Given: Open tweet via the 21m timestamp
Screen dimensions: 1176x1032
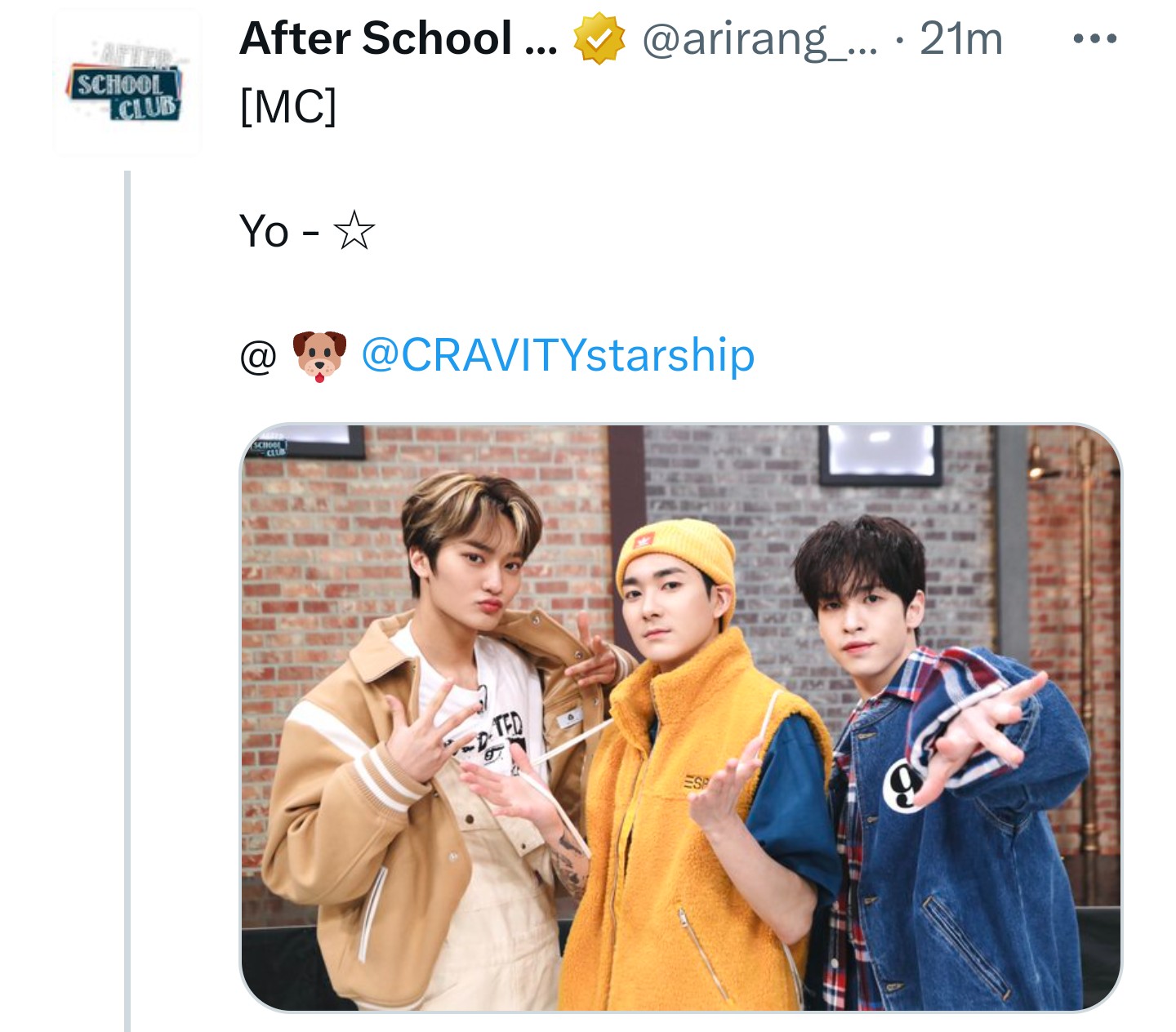Looking at the screenshot, I should pyautogui.click(x=961, y=38).
